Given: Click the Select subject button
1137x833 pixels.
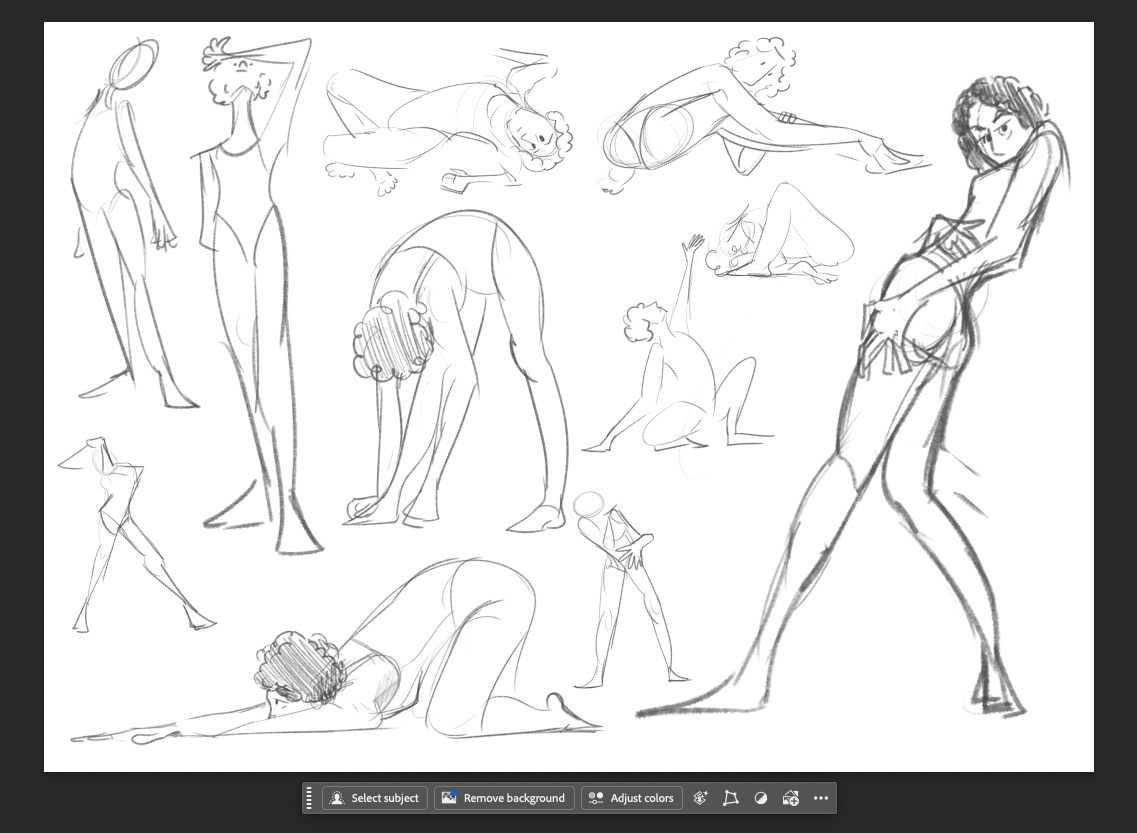Looking at the screenshot, I should 375,798.
